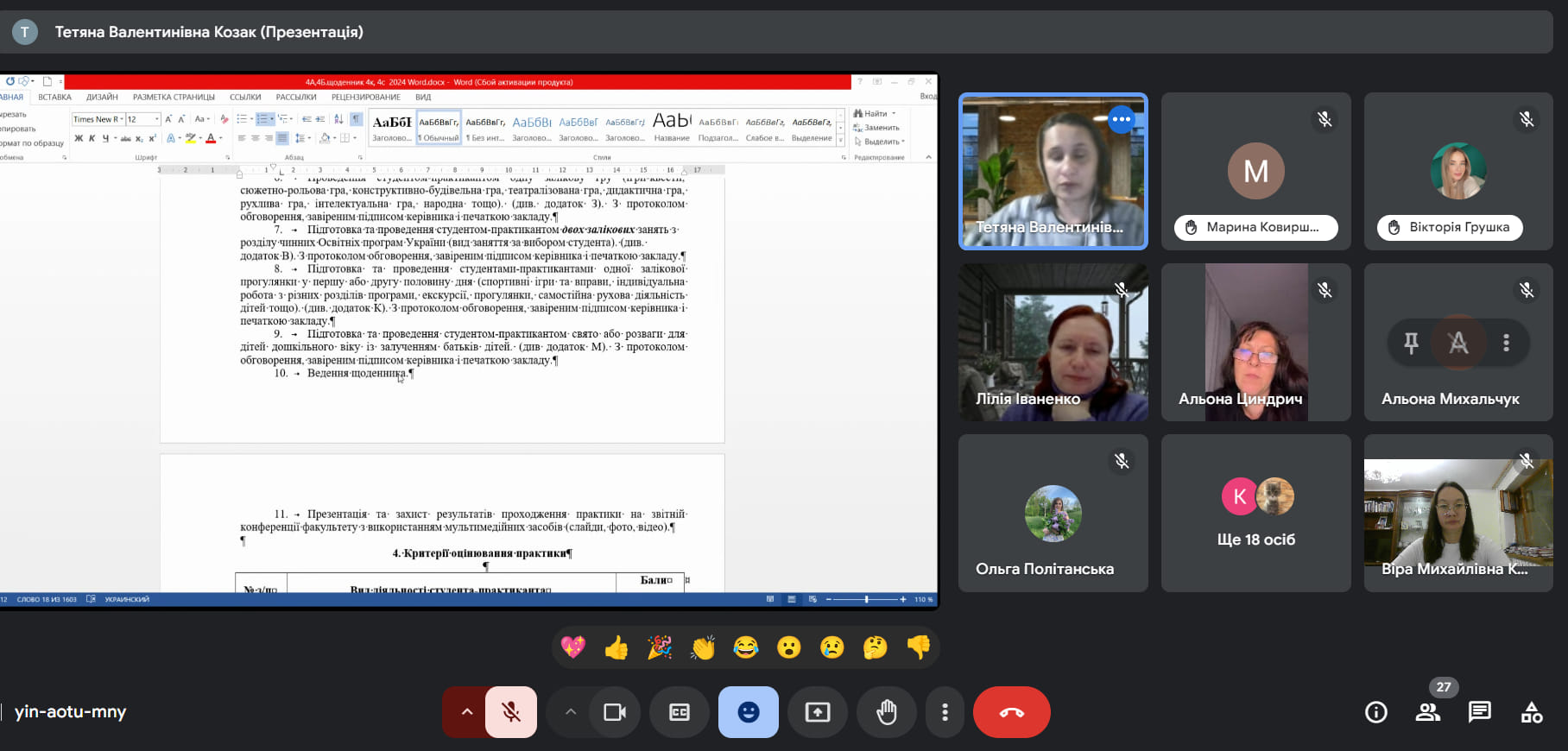Turn on the camera in Meet
Viewport: 1568px width, 751px height.
[615, 712]
